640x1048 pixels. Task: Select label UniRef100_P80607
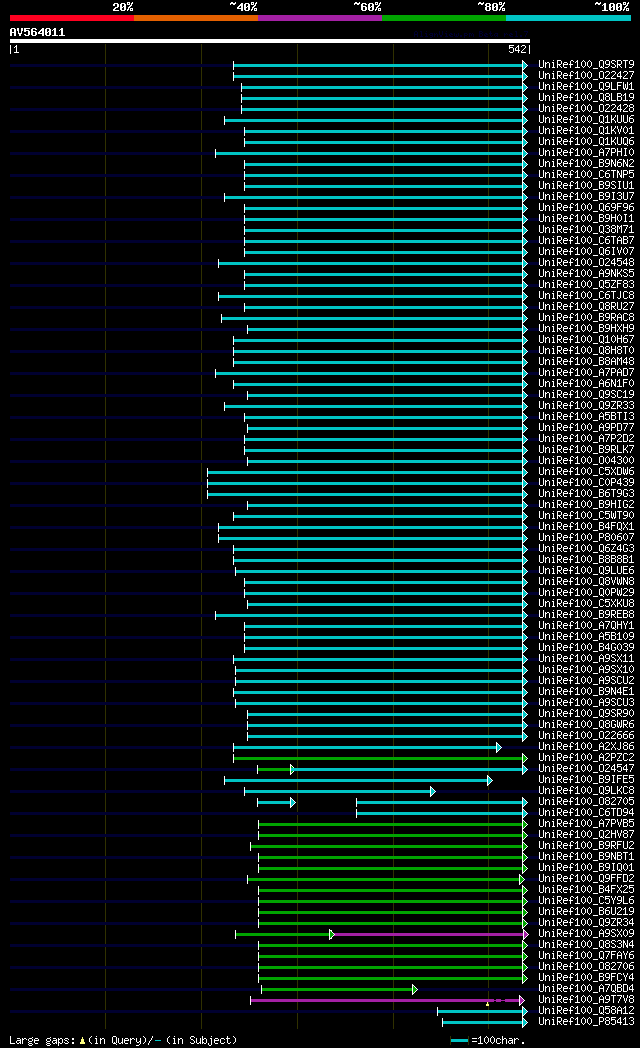[x=586, y=537]
